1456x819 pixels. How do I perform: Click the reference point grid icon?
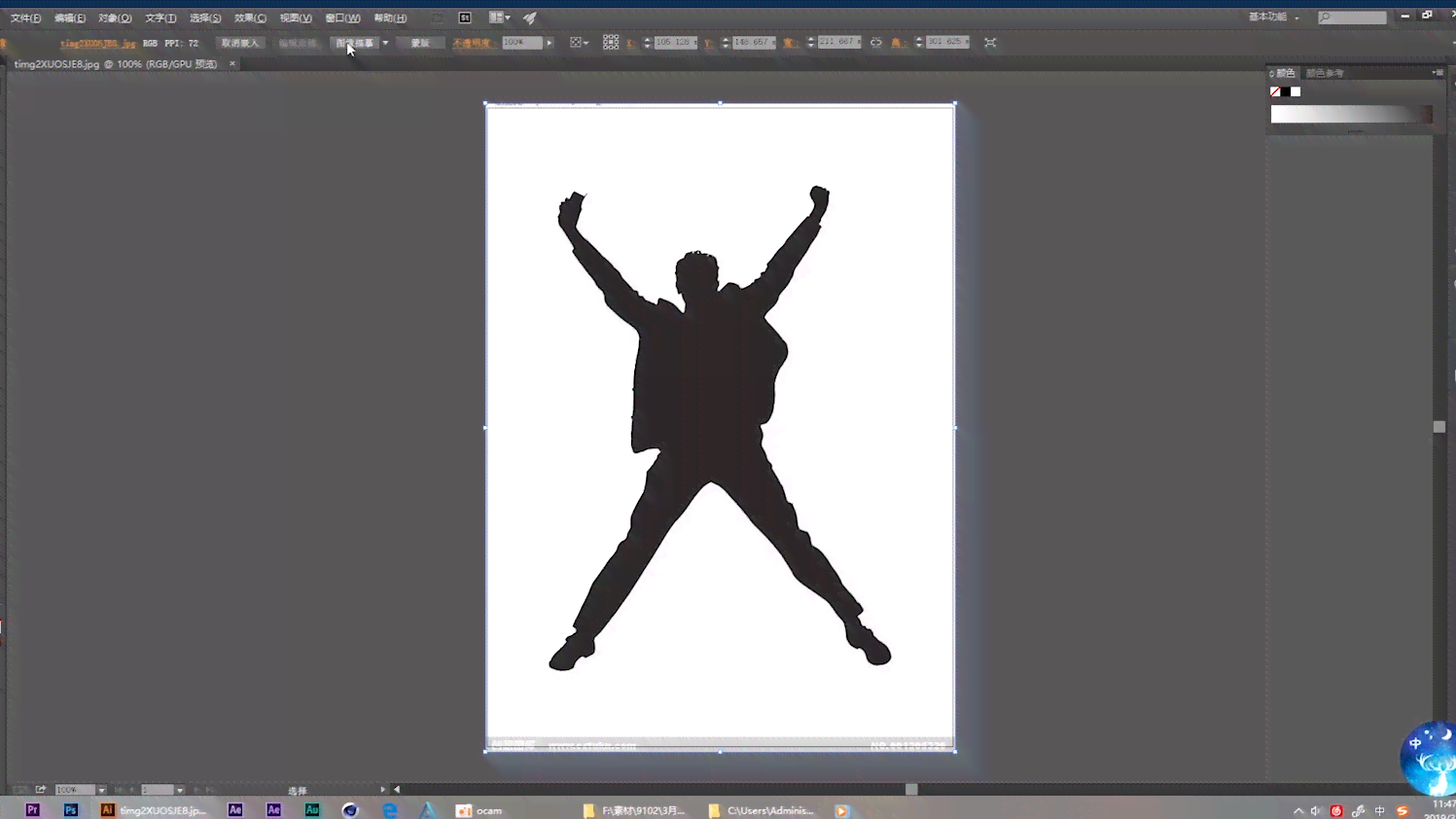click(611, 43)
